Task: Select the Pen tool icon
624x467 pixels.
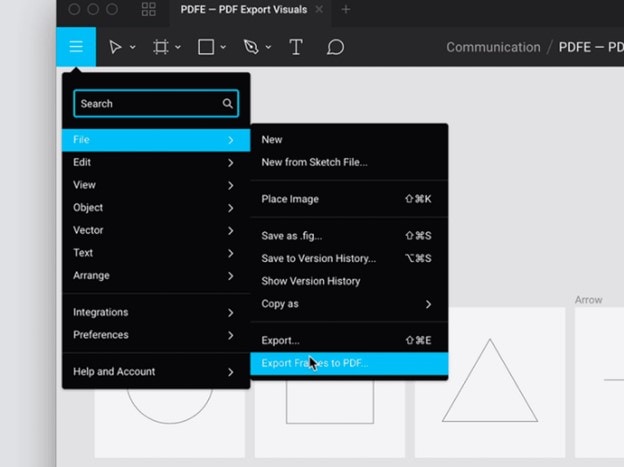Action: point(251,47)
